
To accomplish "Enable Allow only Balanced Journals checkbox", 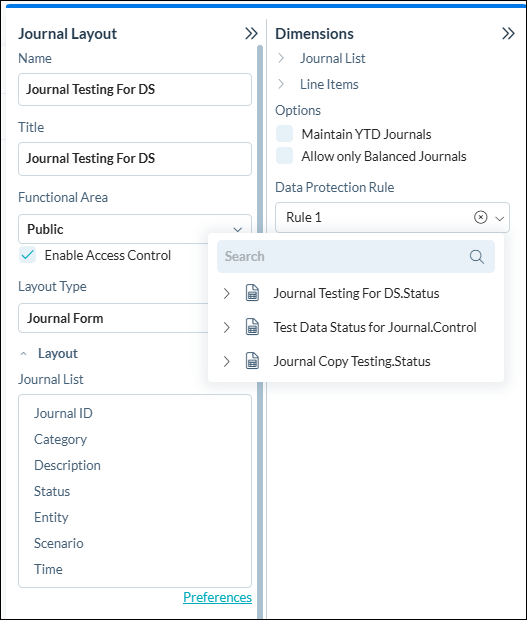I will click(285, 156).
